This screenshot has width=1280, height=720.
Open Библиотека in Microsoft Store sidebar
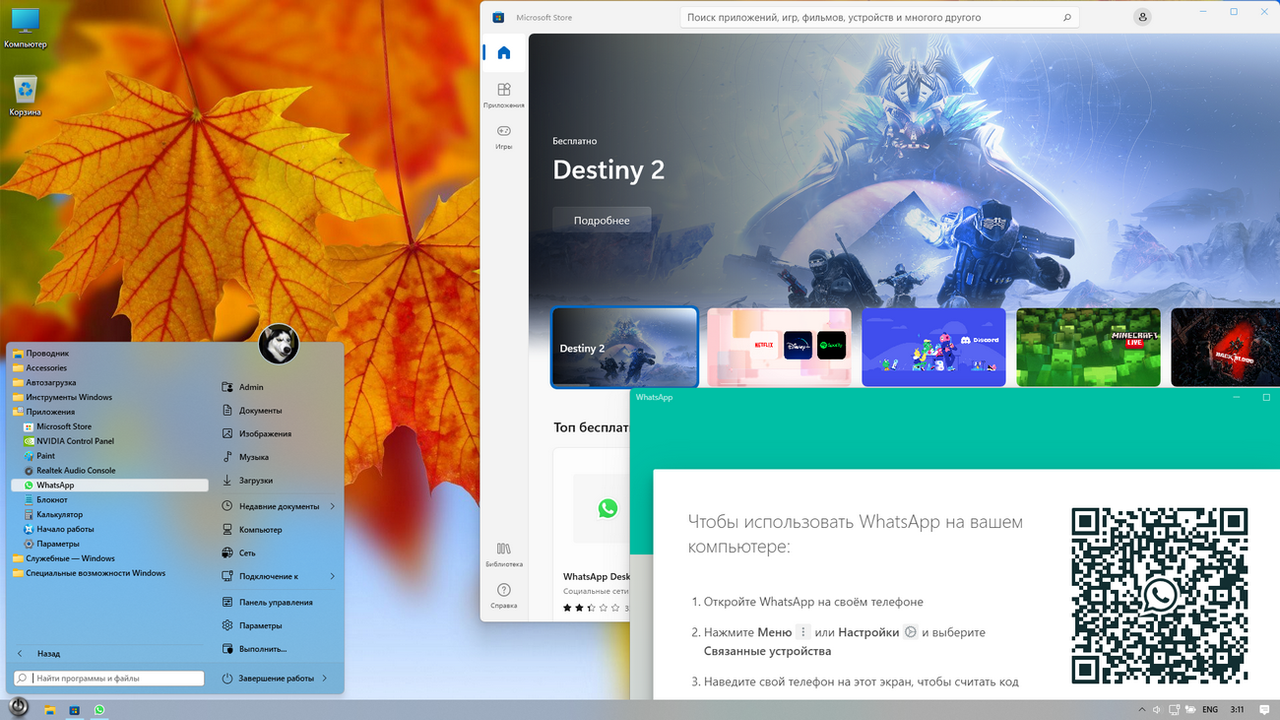point(503,554)
